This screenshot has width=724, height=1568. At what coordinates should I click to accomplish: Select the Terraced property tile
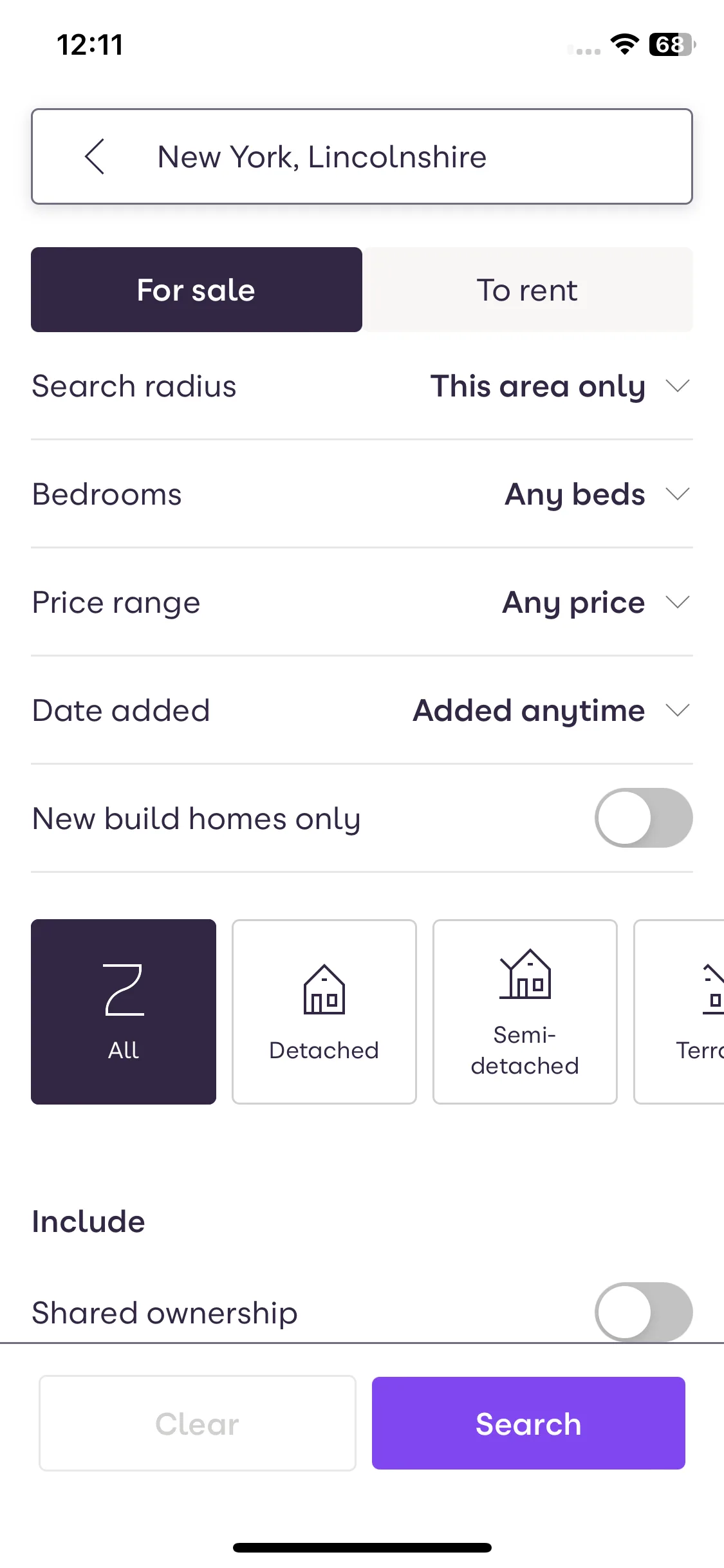click(679, 1011)
